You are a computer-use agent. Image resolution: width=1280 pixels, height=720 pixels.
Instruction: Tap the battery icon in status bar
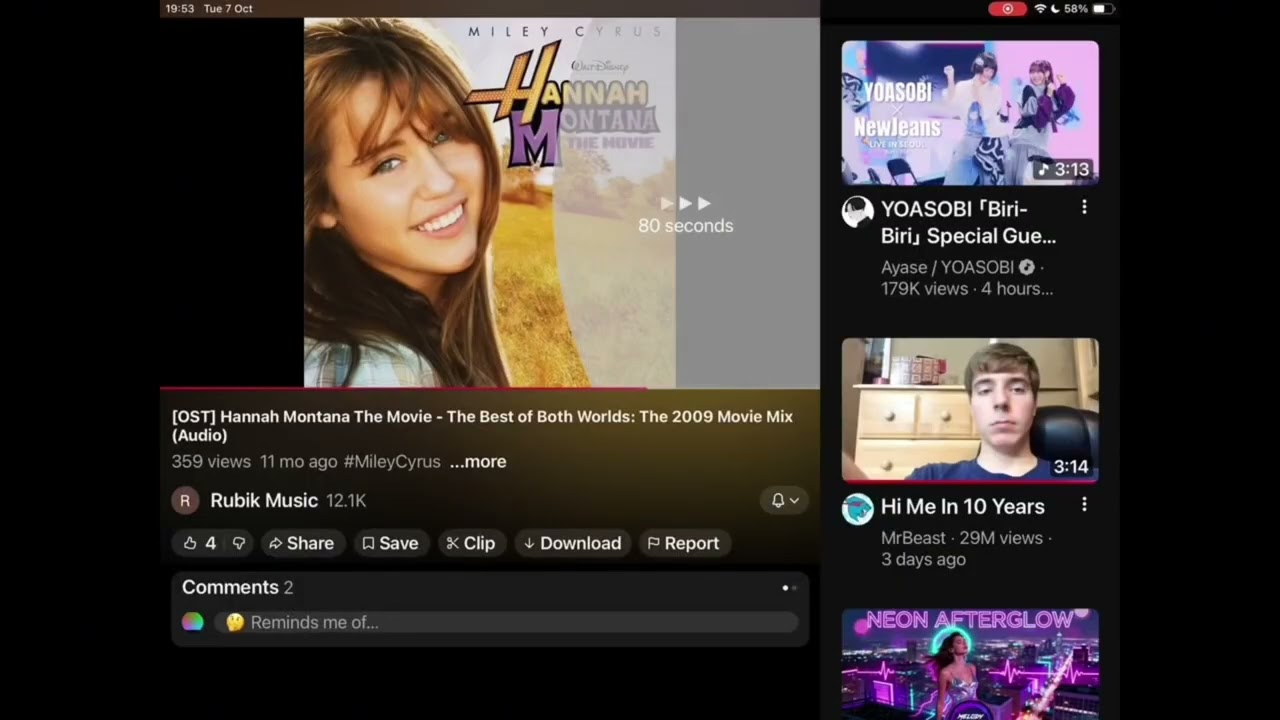click(x=1102, y=9)
